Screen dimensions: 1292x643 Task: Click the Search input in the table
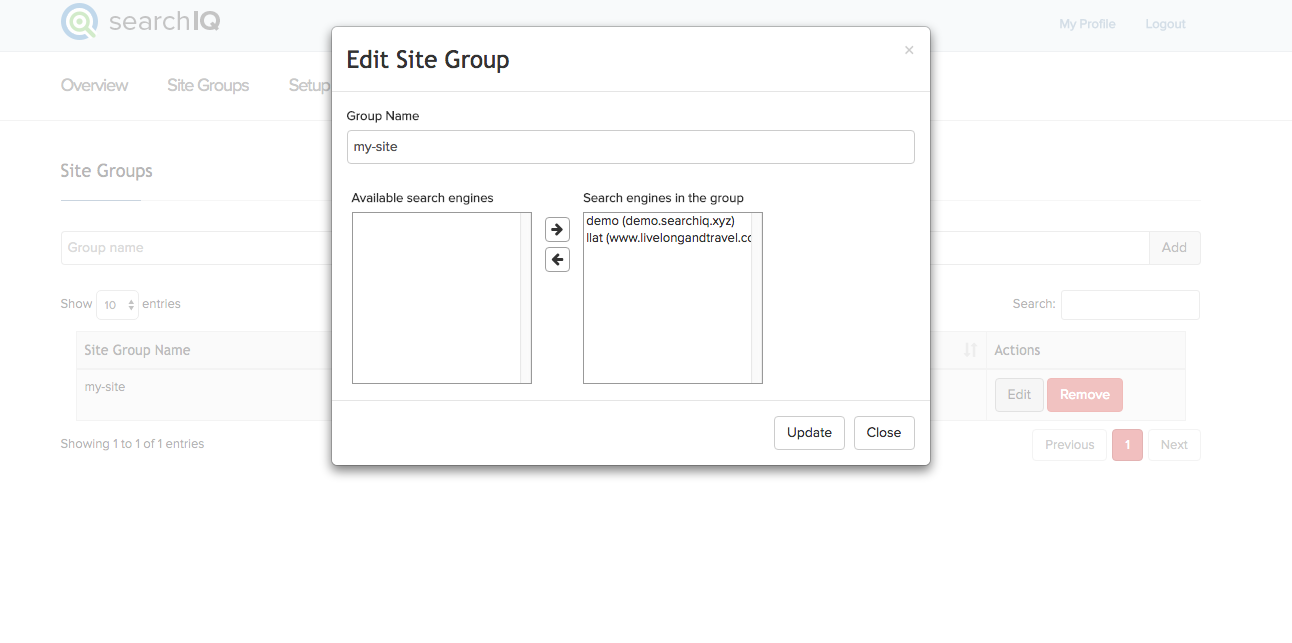coord(1129,305)
